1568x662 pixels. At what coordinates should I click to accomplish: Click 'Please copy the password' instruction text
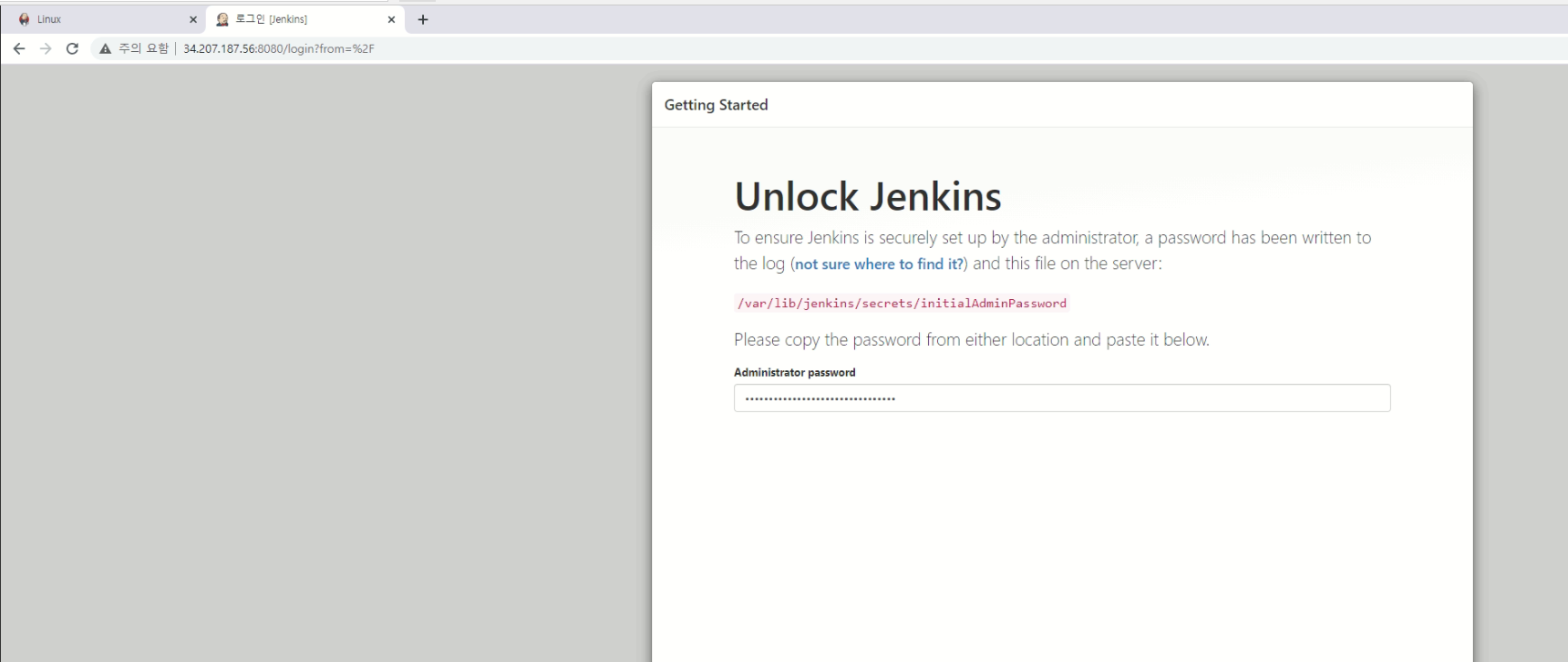tap(972, 339)
